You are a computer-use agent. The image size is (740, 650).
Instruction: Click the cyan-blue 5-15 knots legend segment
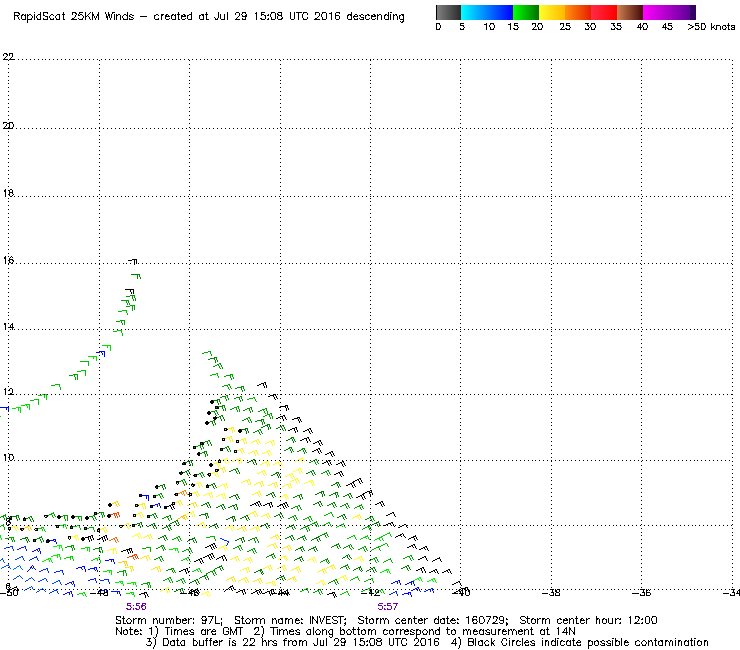487,12
